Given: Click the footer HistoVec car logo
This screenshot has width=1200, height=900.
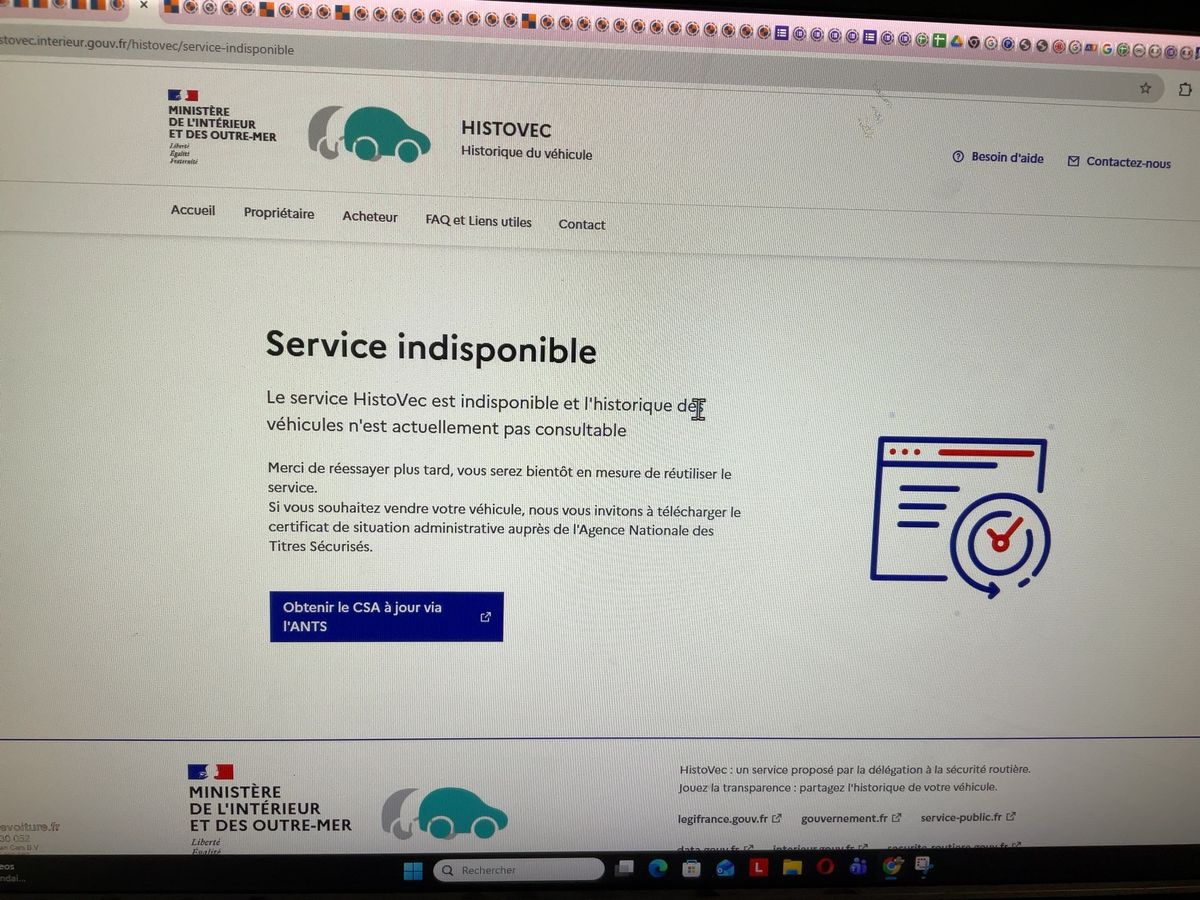Looking at the screenshot, I should pos(445,812).
